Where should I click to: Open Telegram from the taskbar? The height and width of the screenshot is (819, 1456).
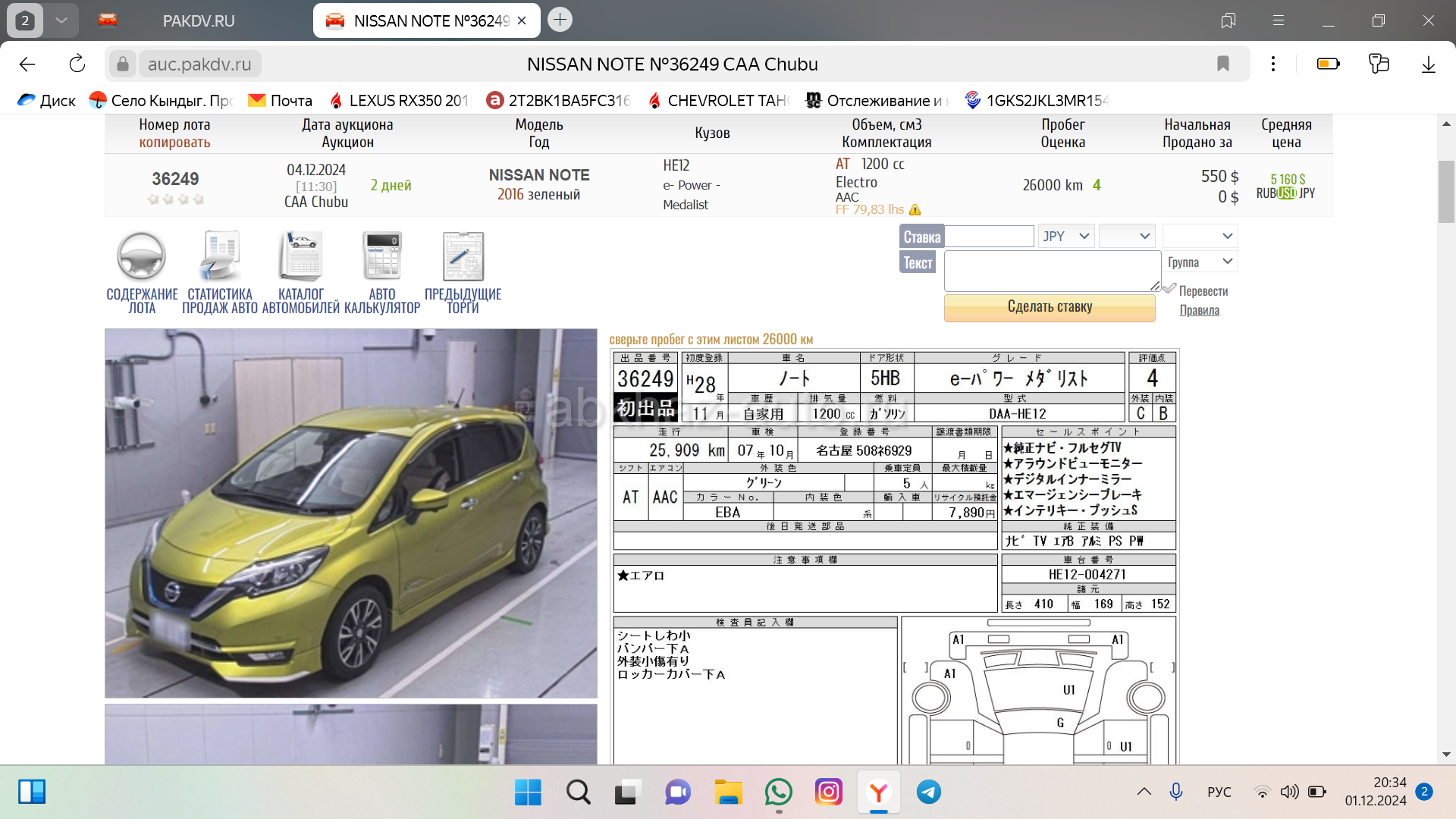pyautogui.click(x=929, y=792)
